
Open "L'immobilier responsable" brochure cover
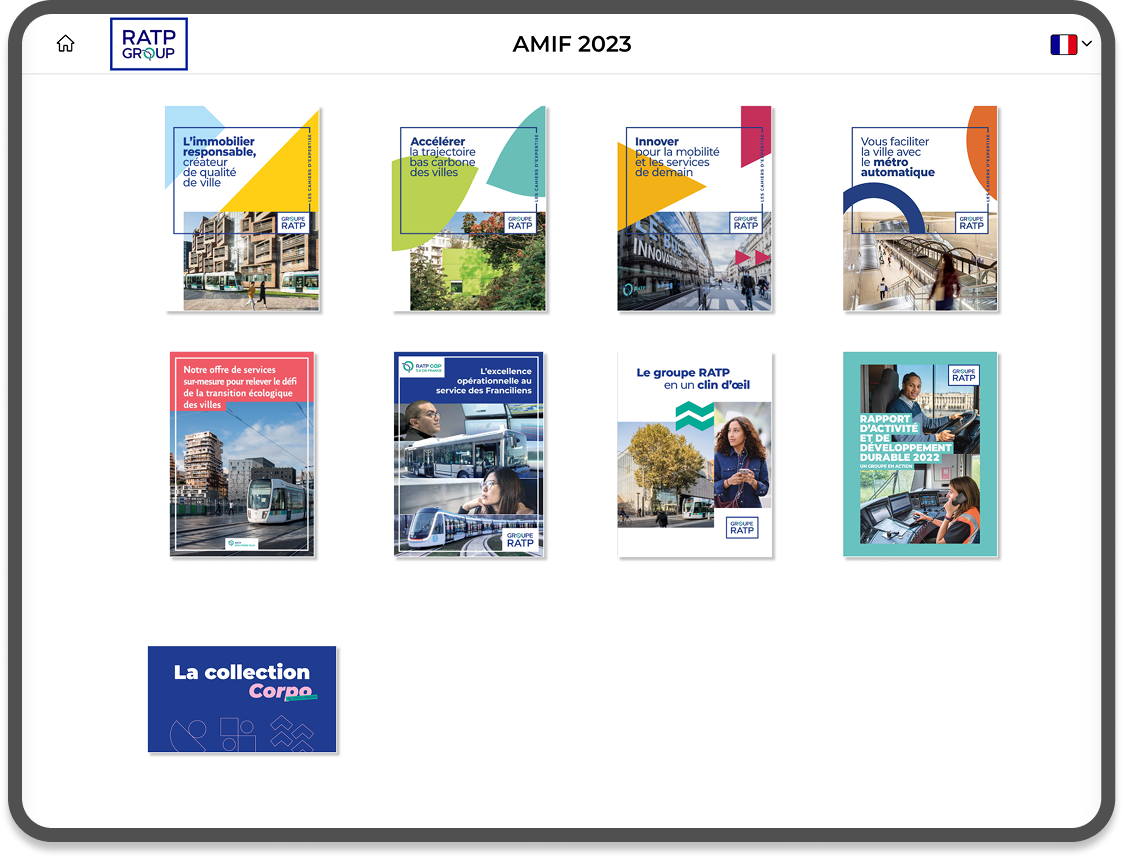(243, 209)
